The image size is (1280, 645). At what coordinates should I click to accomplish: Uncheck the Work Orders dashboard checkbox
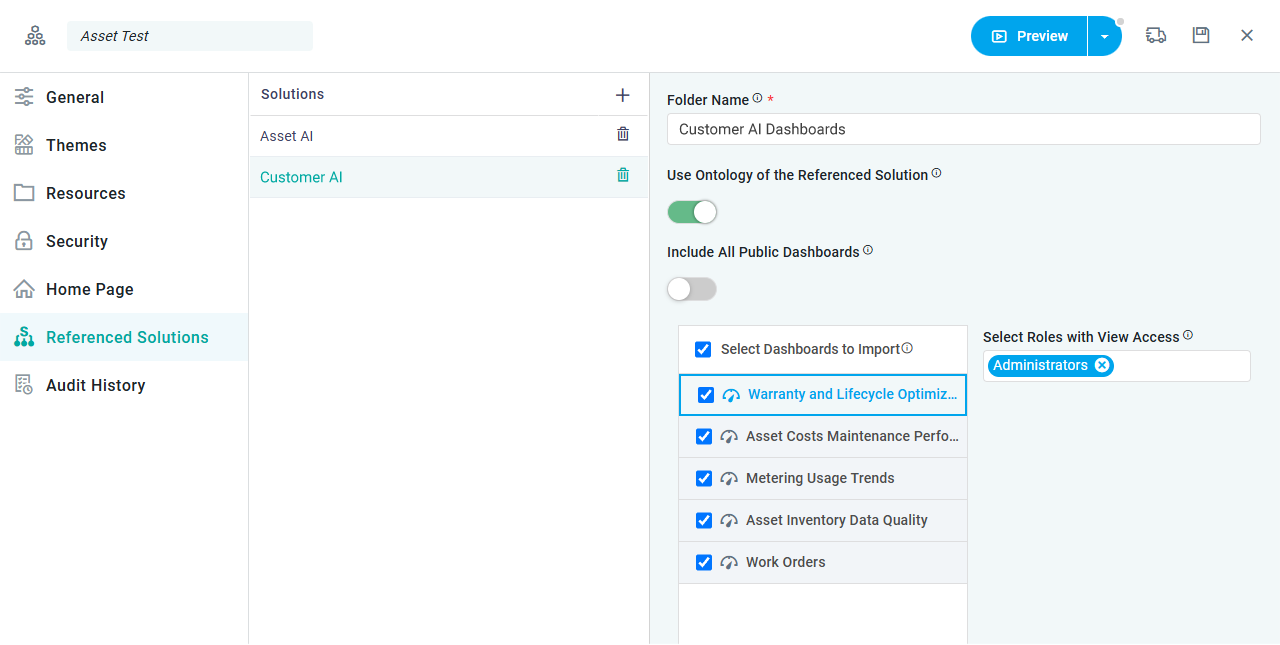click(704, 562)
